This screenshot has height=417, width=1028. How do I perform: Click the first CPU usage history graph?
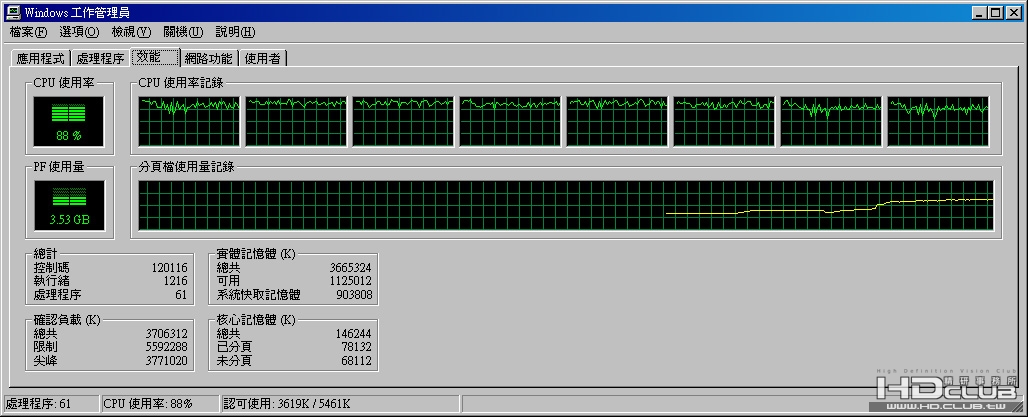189,122
